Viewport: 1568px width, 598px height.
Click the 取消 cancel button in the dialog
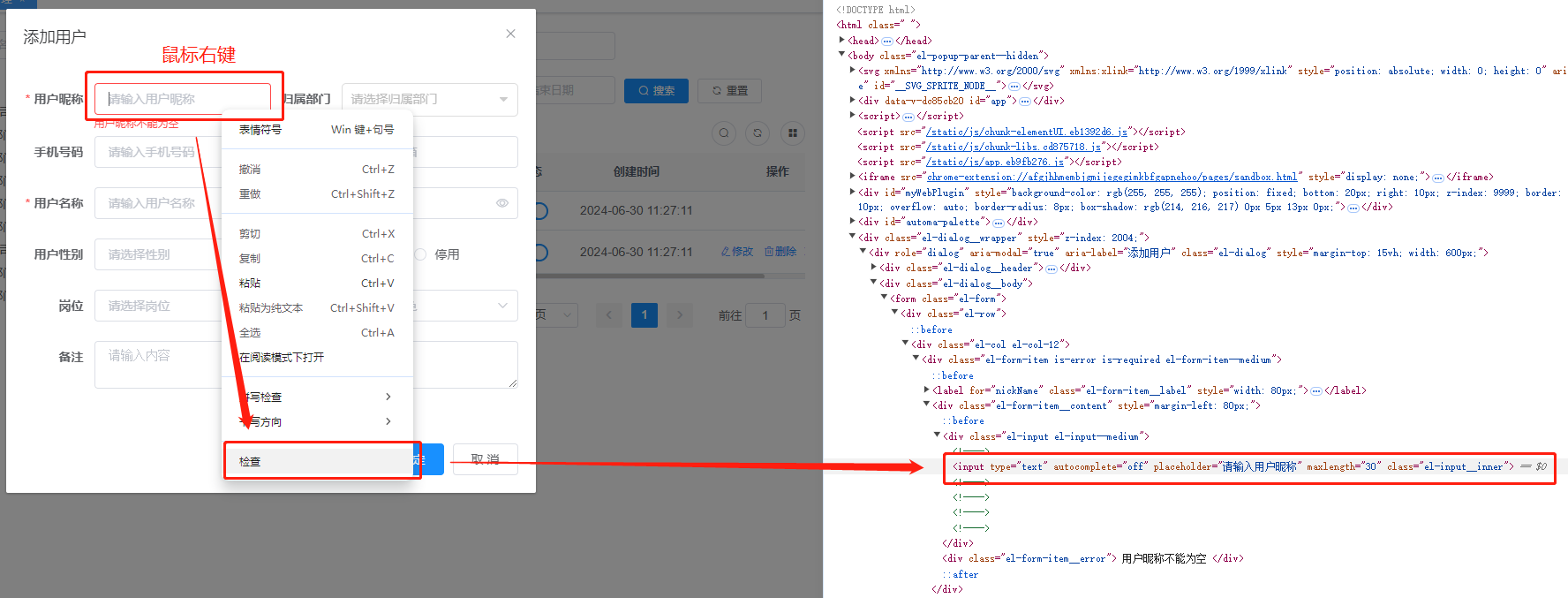click(485, 459)
